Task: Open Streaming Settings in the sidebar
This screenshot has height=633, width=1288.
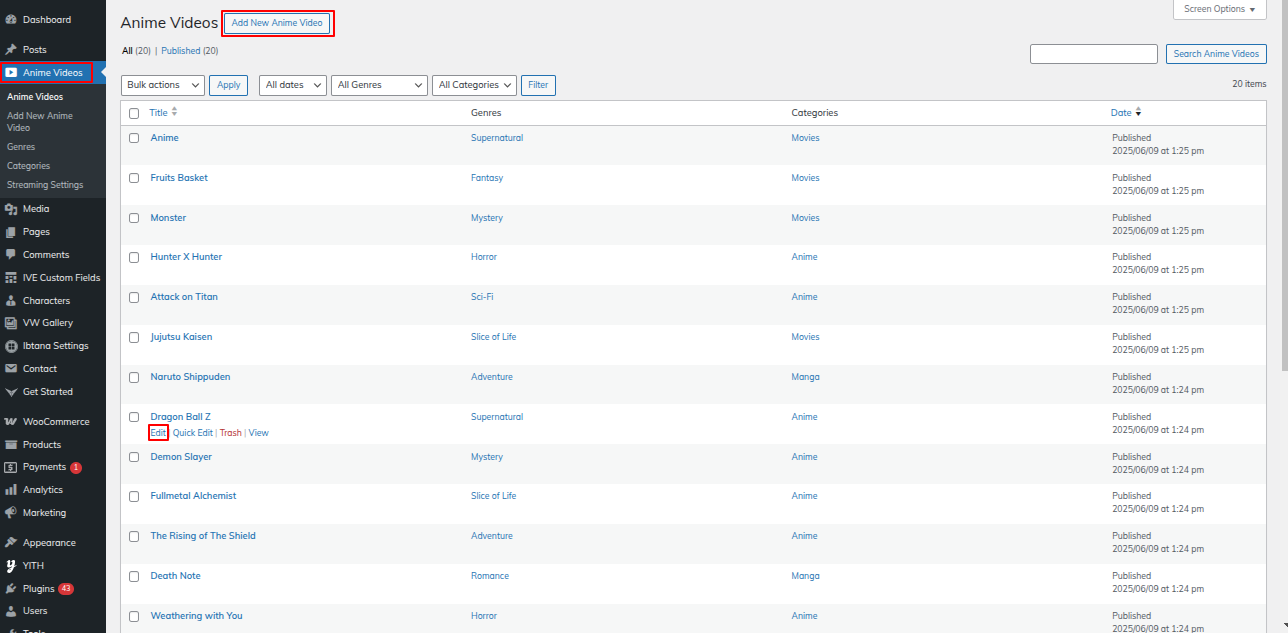Action: [x=45, y=185]
